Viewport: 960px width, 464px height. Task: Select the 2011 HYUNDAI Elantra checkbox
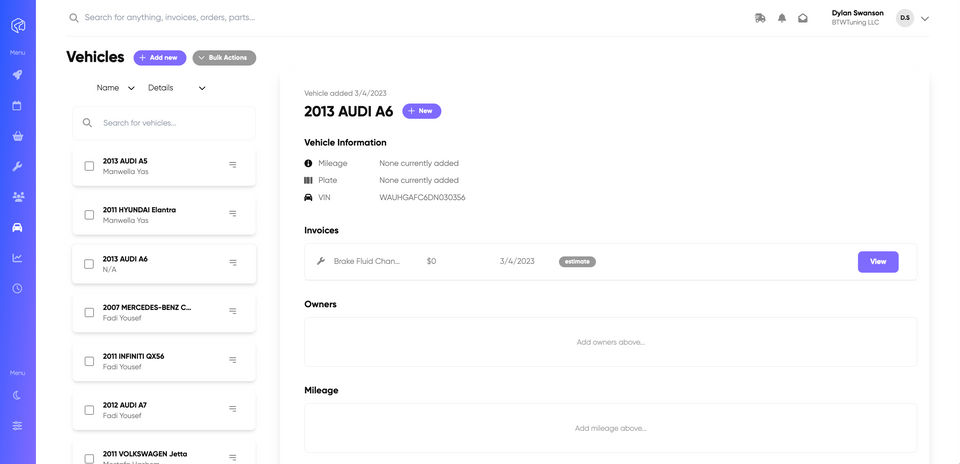point(89,215)
